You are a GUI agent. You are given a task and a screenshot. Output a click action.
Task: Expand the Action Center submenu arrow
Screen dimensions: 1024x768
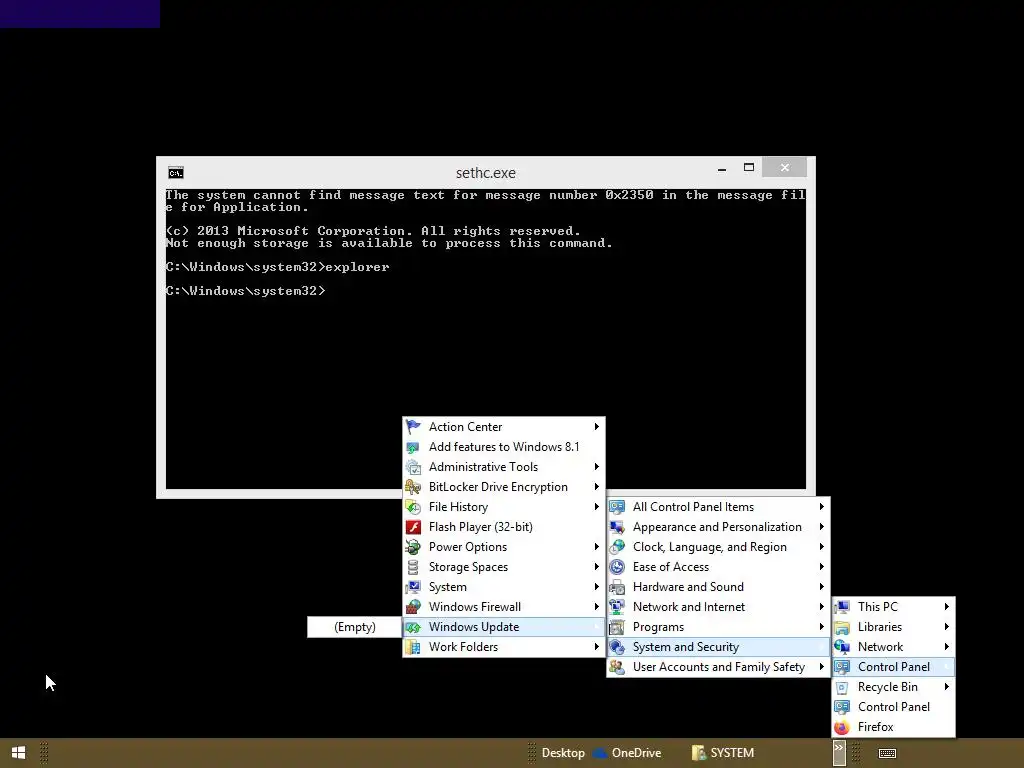tap(596, 426)
